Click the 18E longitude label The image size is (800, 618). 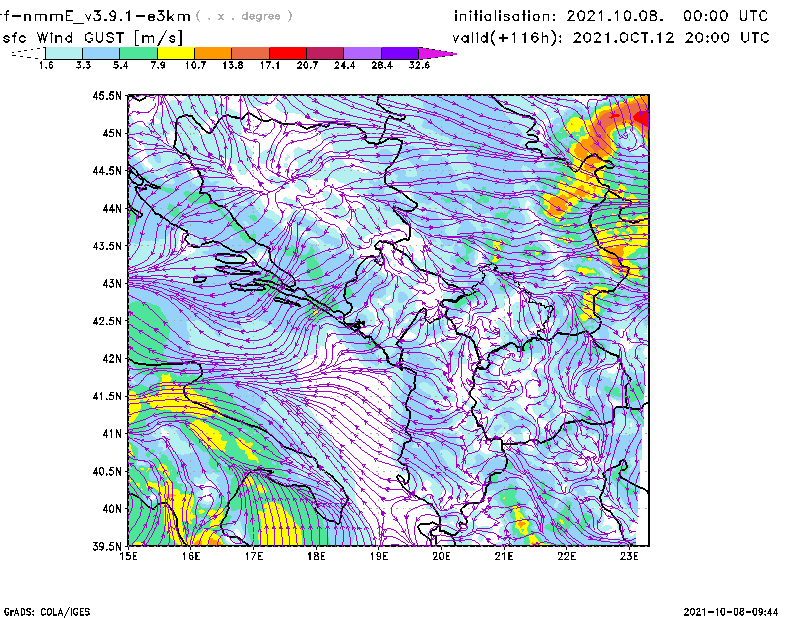tap(316, 556)
